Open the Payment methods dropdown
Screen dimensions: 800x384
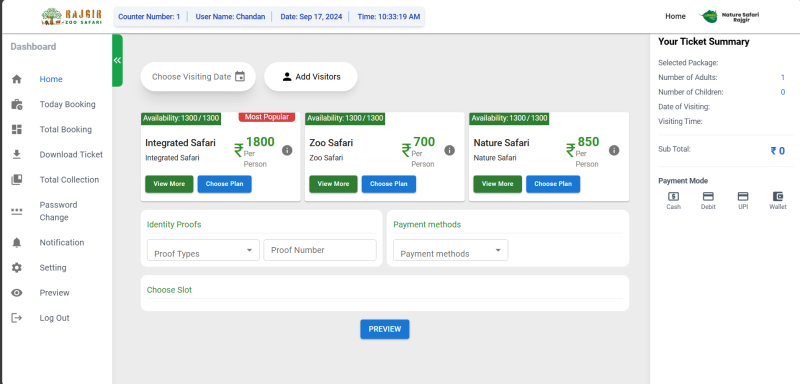pyautogui.click(x=451, y=250)
